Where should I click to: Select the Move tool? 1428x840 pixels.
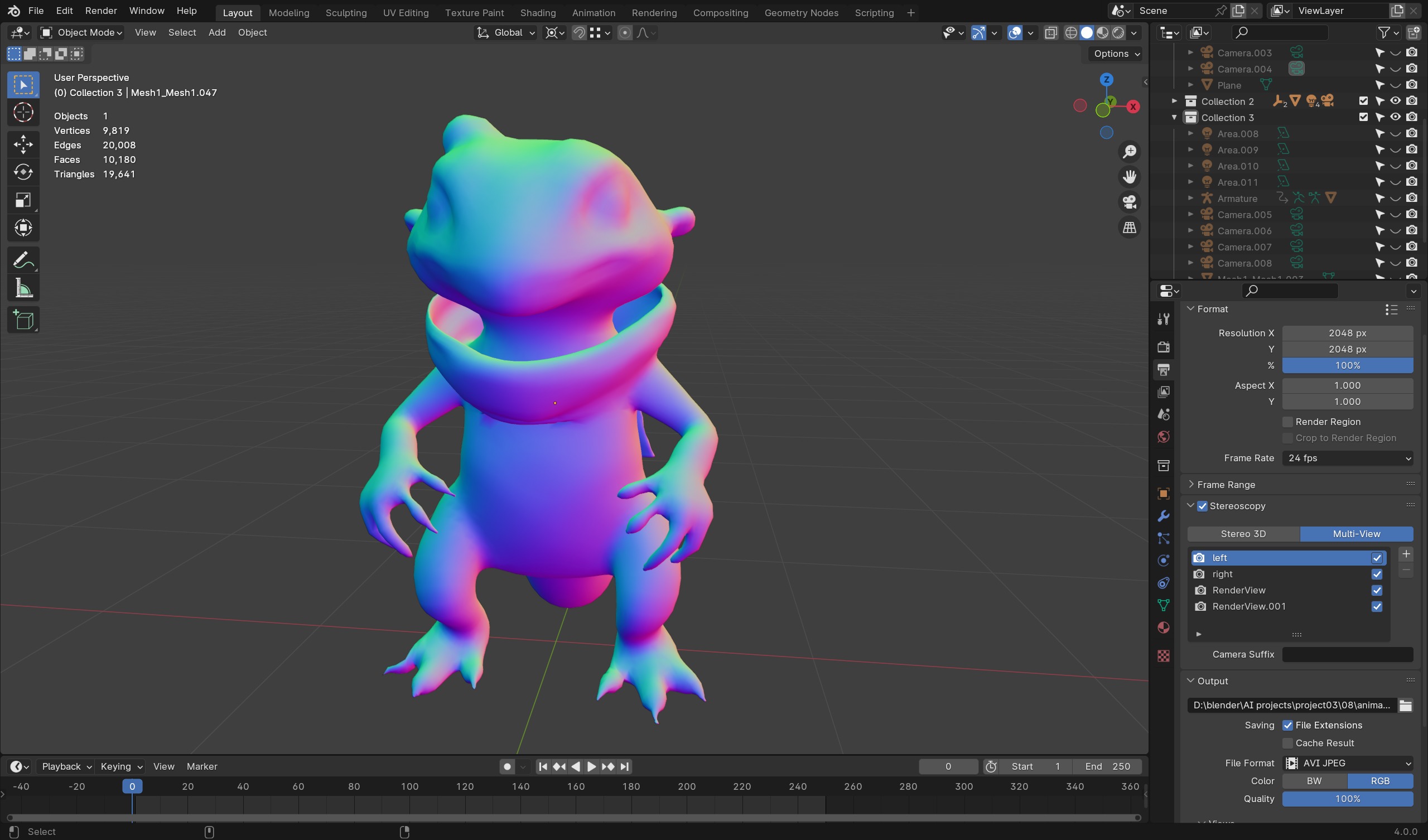23,144
